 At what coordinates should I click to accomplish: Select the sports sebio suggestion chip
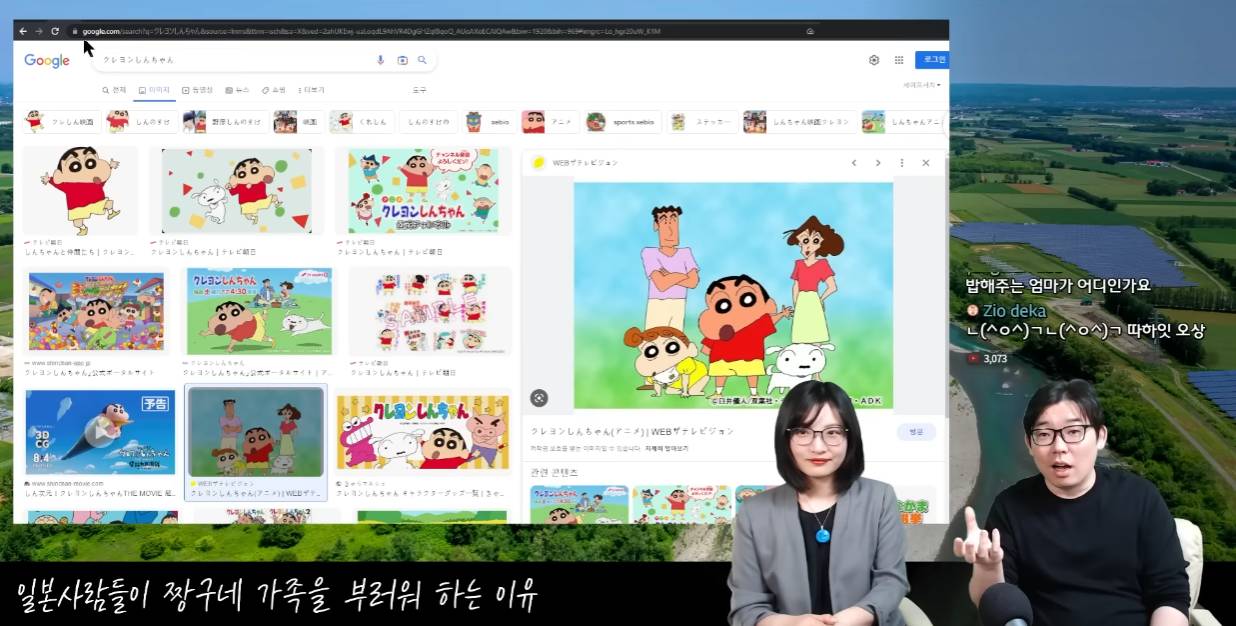click(623, 122)
